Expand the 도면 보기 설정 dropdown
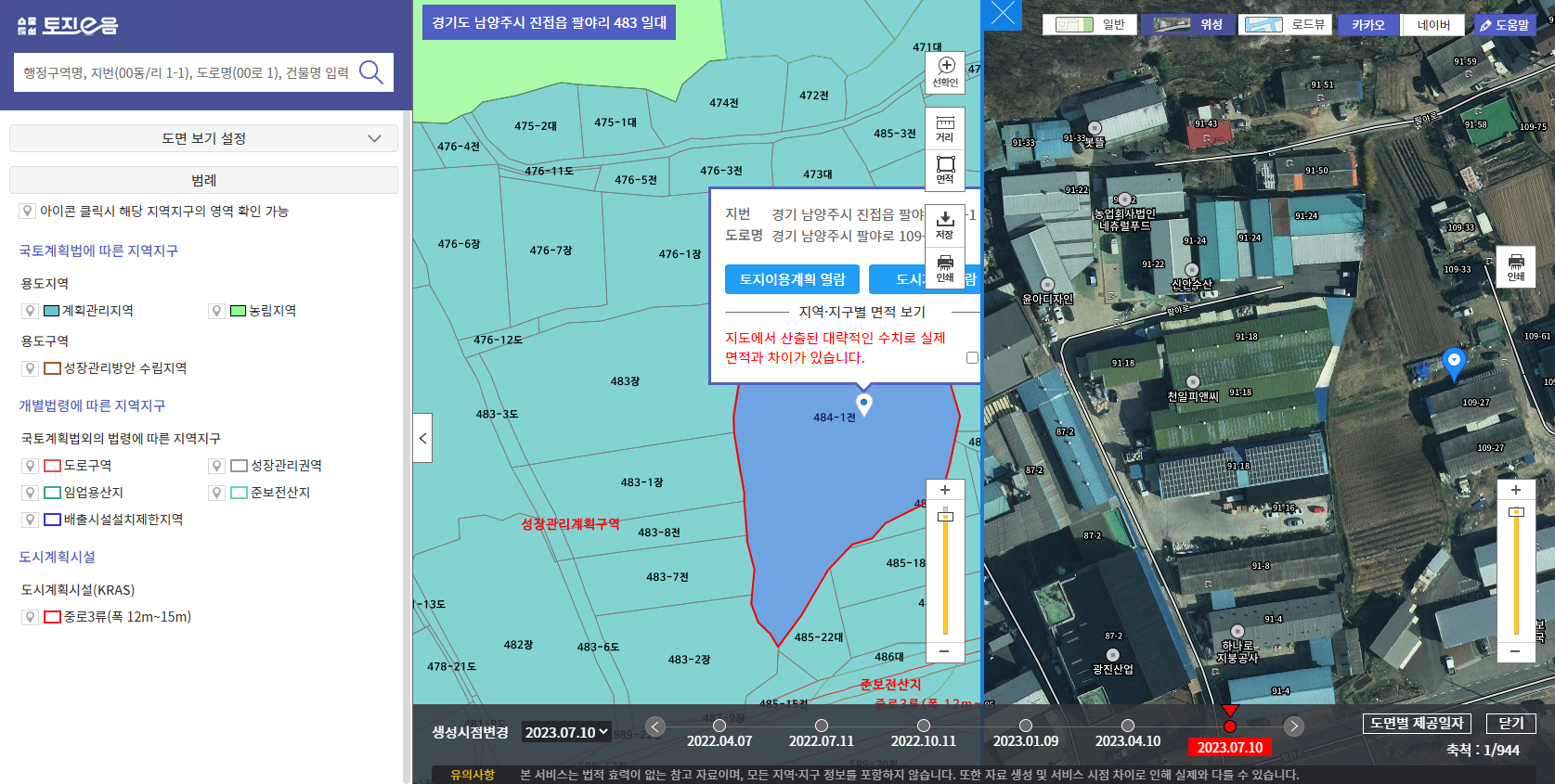Image resolution: width=1555 pixels, height=784 pixels. tap(203, 138)
